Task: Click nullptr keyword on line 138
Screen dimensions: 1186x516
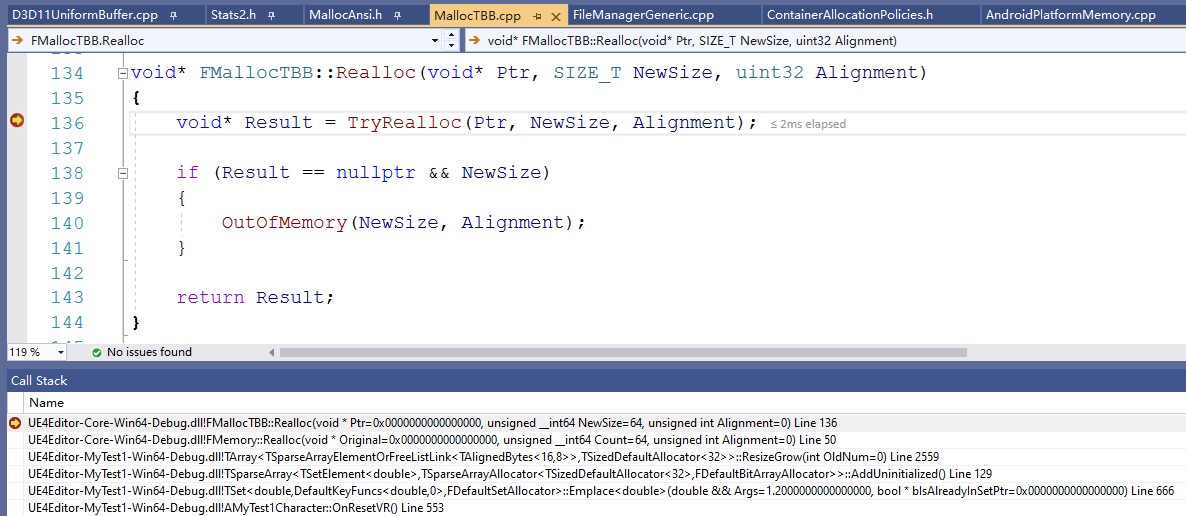Action: pyautogui.click(x=376, y=173)
